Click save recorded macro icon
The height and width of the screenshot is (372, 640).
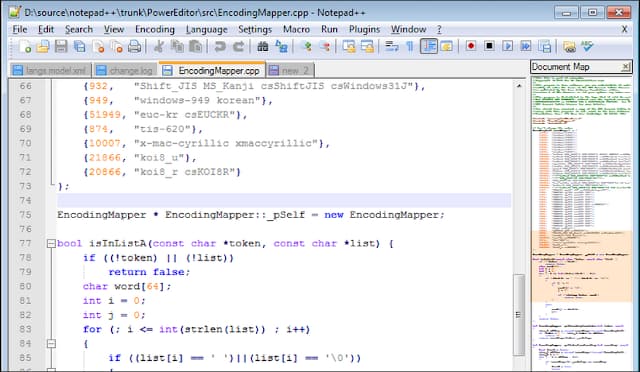[x=544, y=47]
